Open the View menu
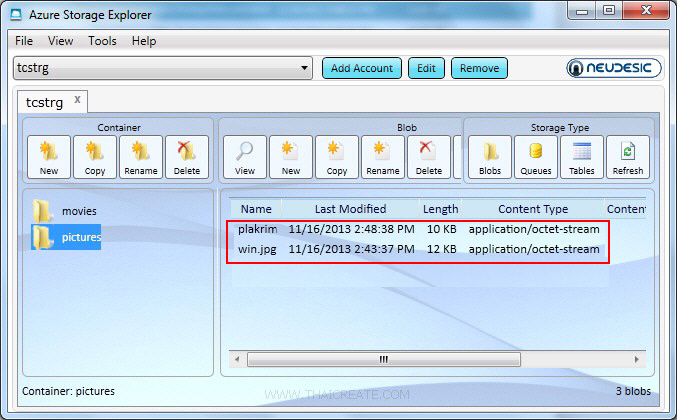The image size is (677, 420). click(x=60, y=41)
